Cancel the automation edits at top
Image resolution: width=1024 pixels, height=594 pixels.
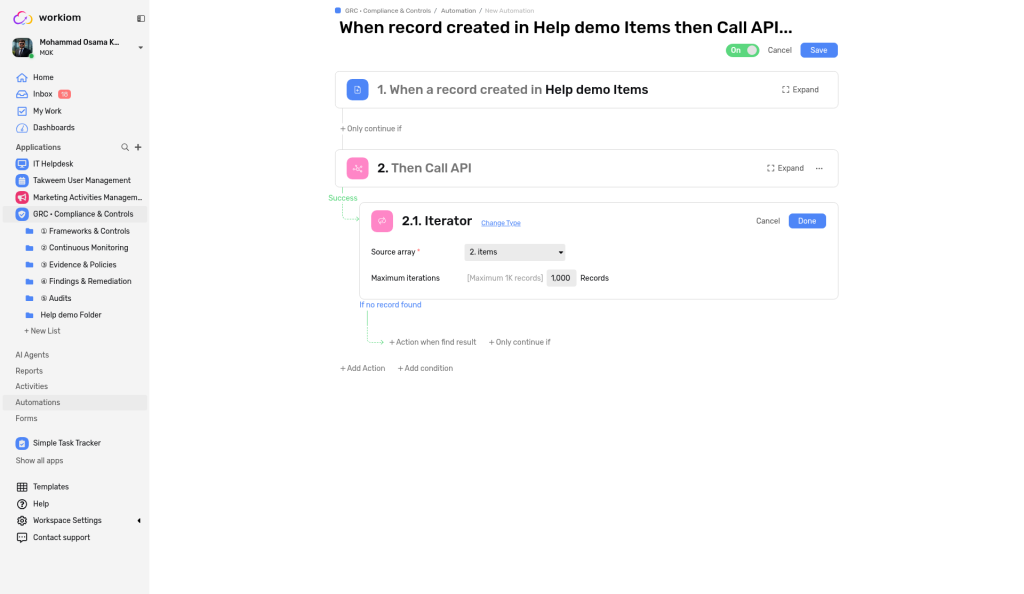pyautogui.click(x=779, y=50)
